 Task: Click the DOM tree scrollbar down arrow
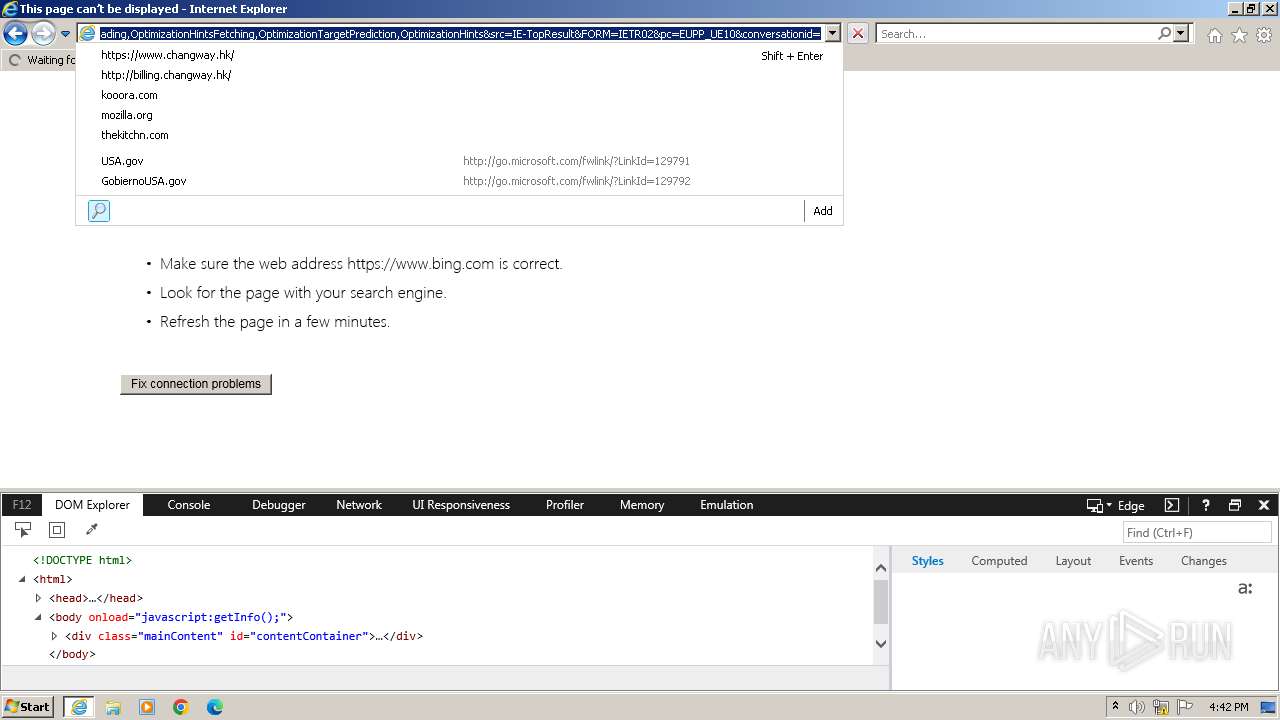pyautogui.click(x=881, y=644)
